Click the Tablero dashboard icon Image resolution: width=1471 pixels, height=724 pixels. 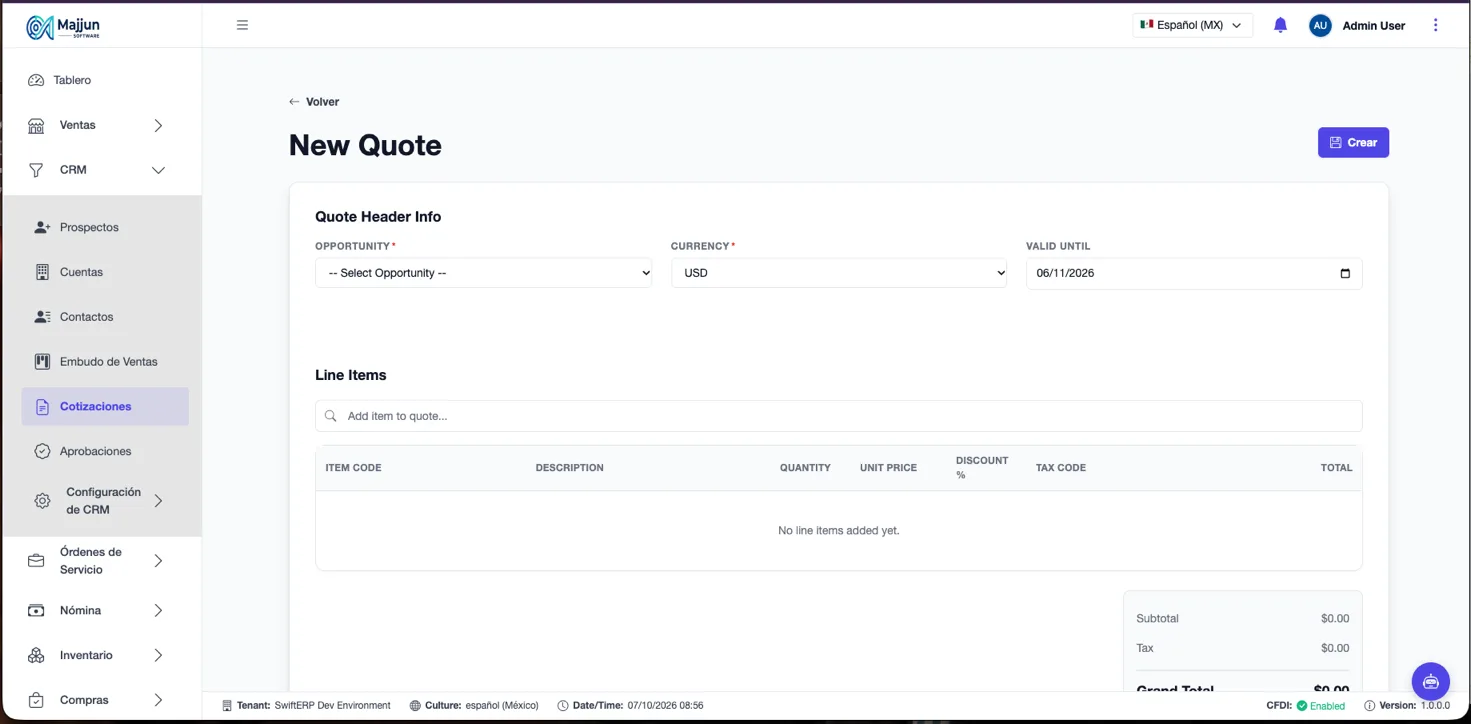click(36, 80)
